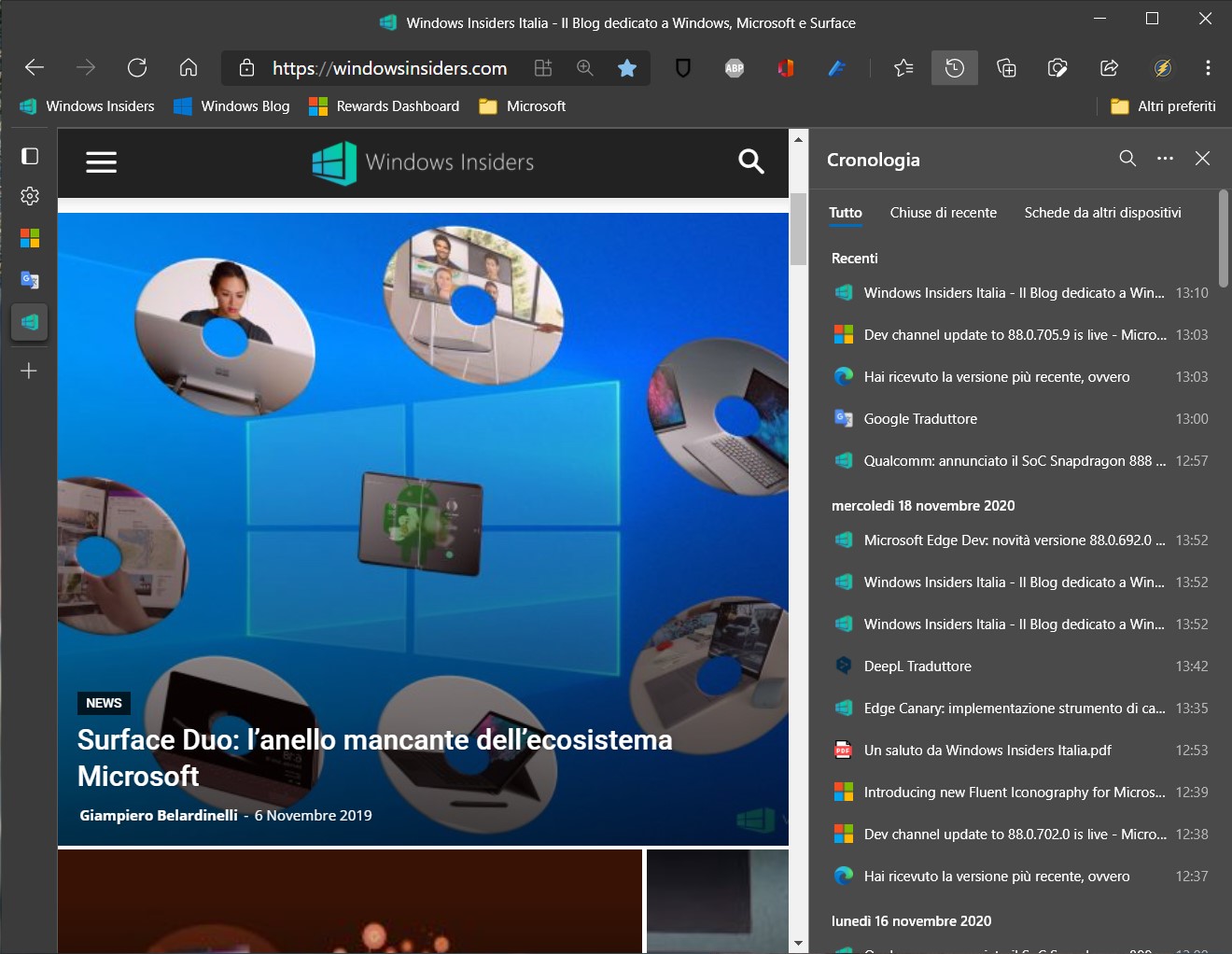1232x954 pixels.
Task: Open Dev channel update to 88.0.702.0 entry
Action: 1019,835
